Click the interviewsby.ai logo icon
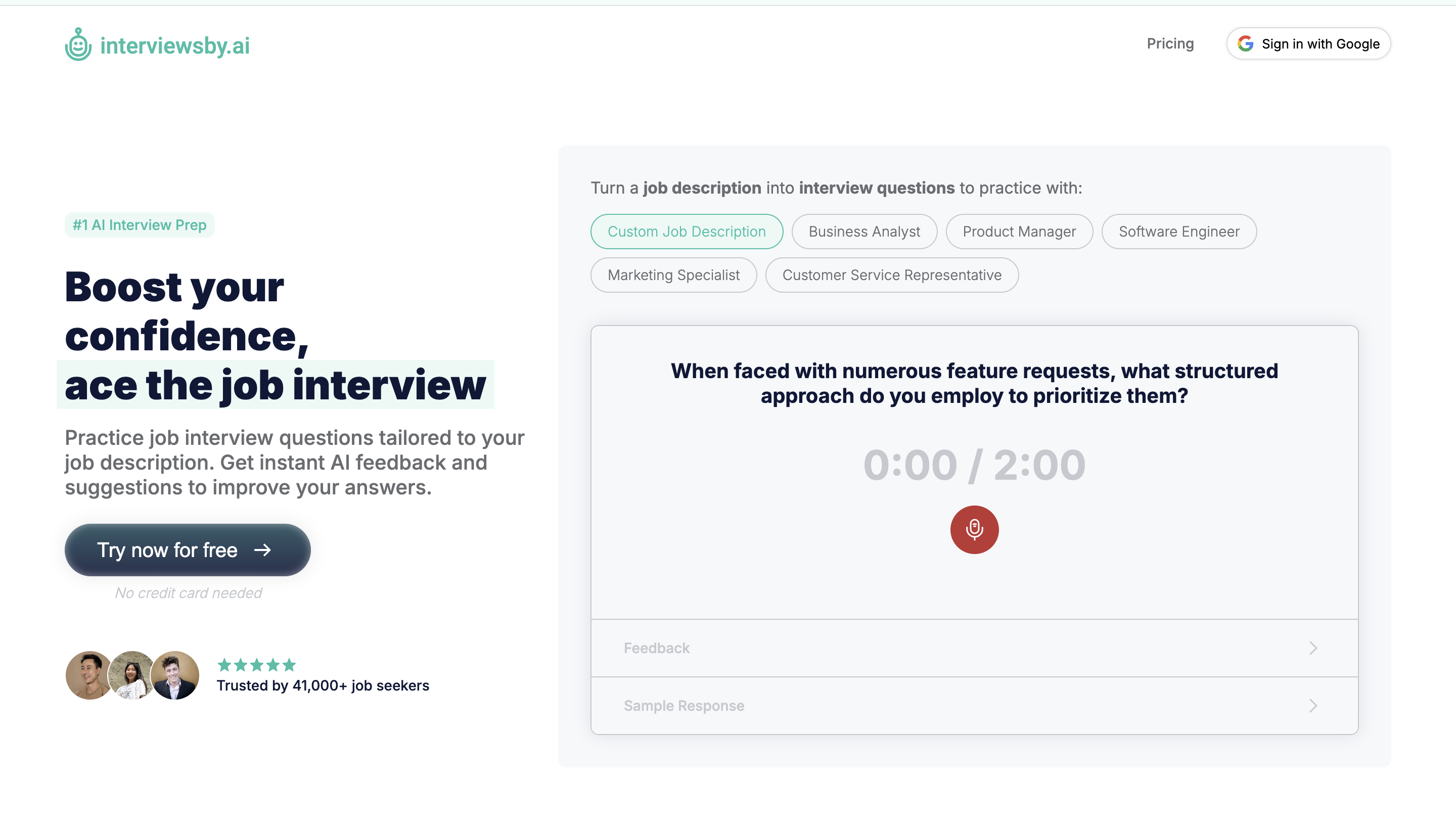 click(78, 44)
